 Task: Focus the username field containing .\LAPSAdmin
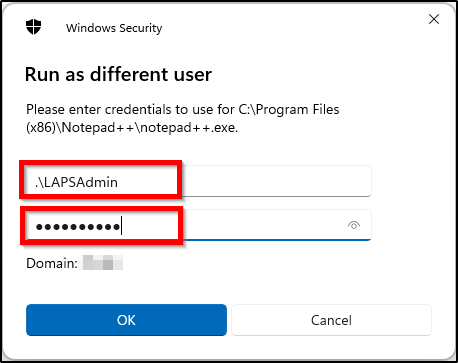coord(198,181)
